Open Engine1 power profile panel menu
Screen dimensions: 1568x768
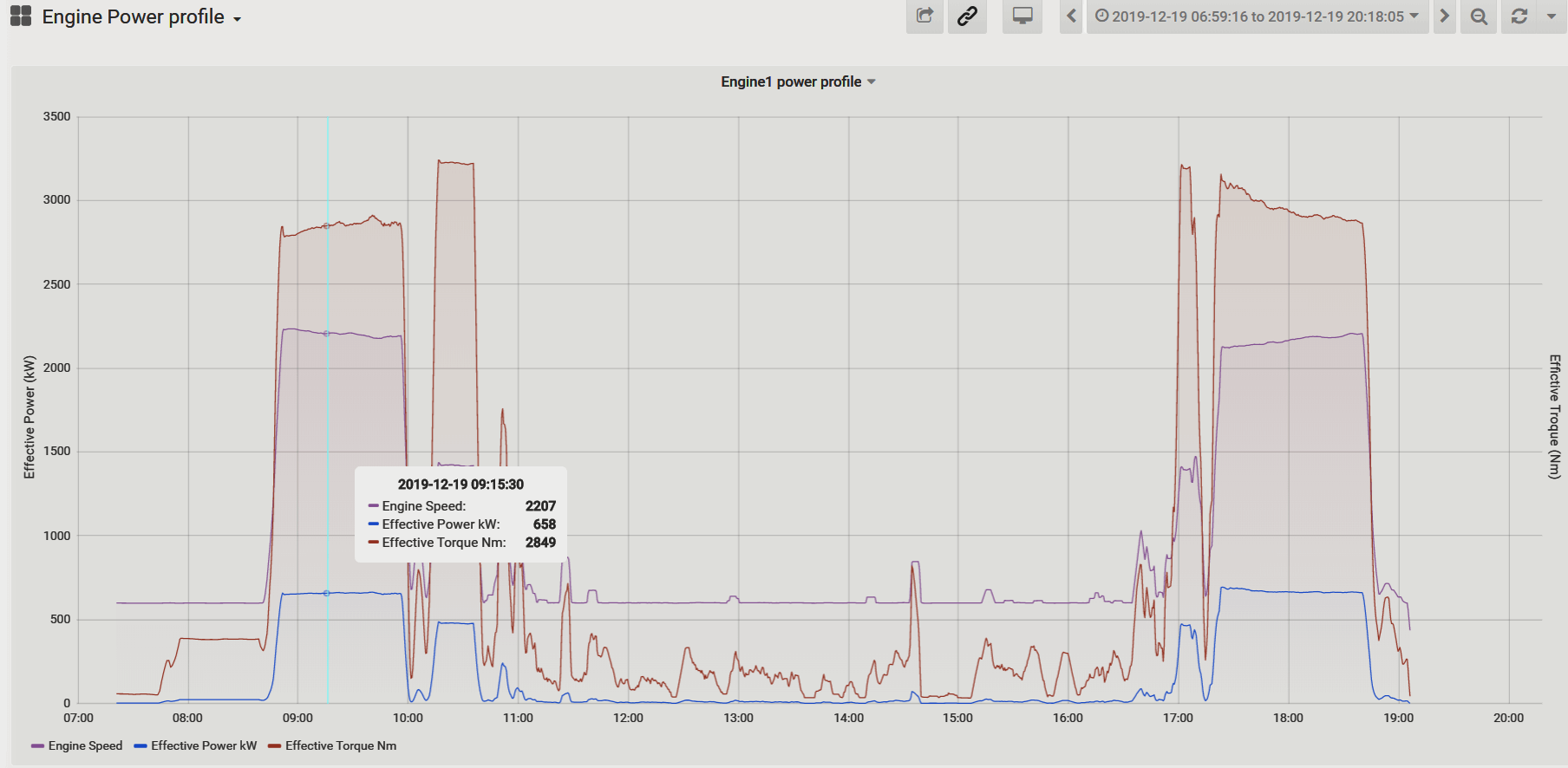click(x=798, y=81)
